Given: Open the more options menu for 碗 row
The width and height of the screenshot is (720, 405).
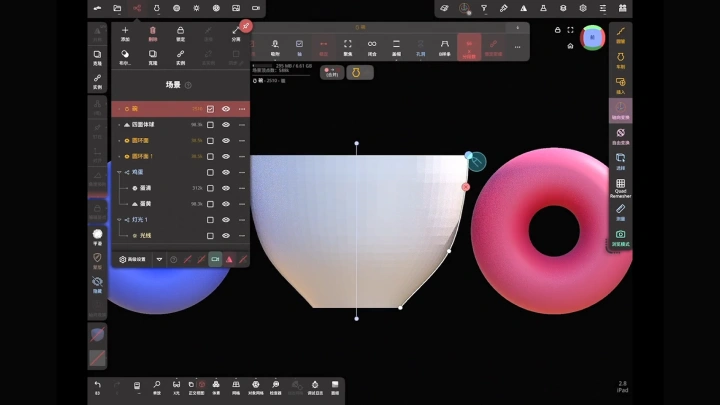Looking at the screenshot, I should 242,109.
